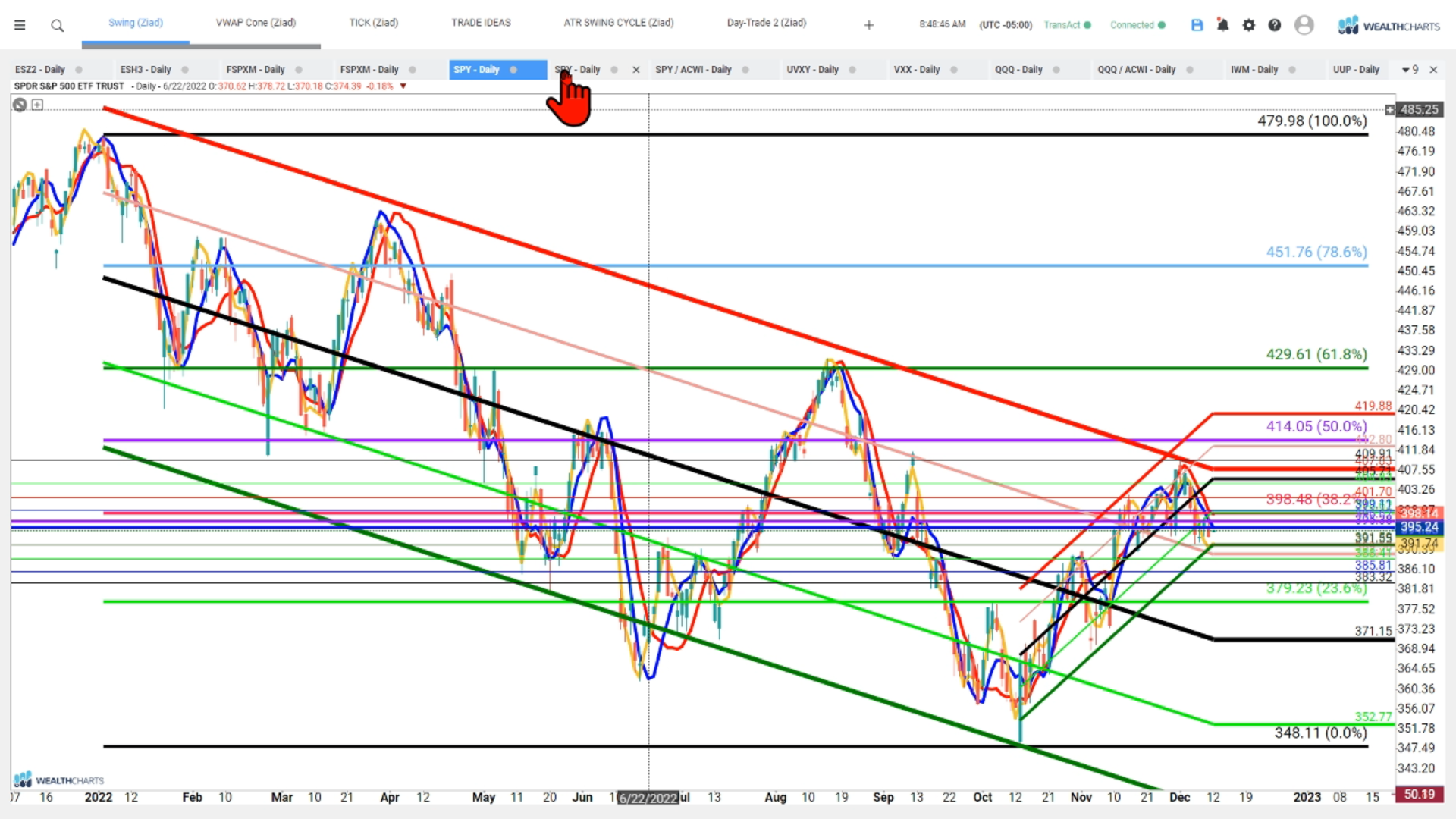Expand hidden tabs dropdown showing 9
1456x819 pixels.
[x=1410, y=70]
